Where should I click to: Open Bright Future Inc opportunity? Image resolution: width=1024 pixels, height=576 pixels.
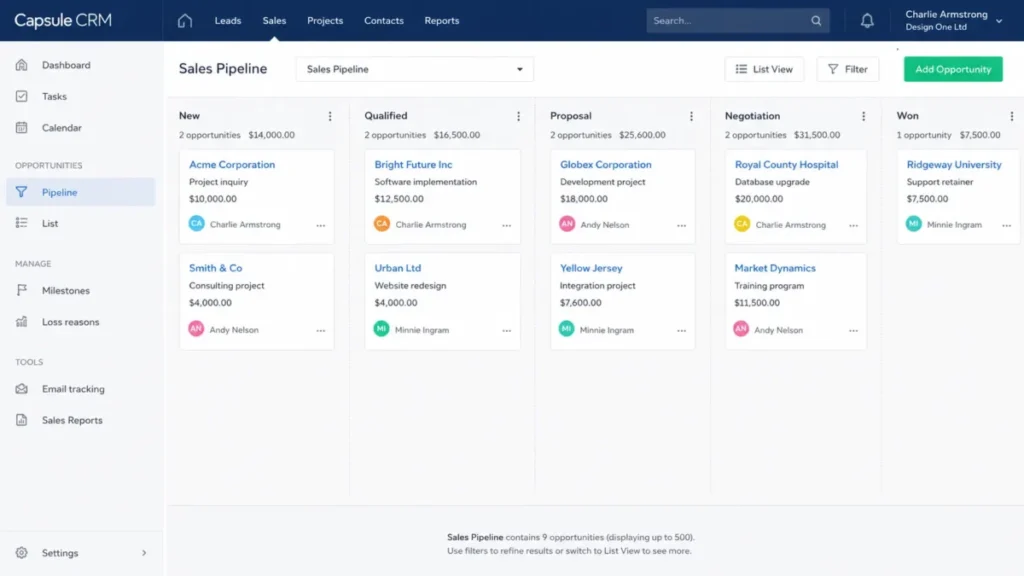pos(413,165)
